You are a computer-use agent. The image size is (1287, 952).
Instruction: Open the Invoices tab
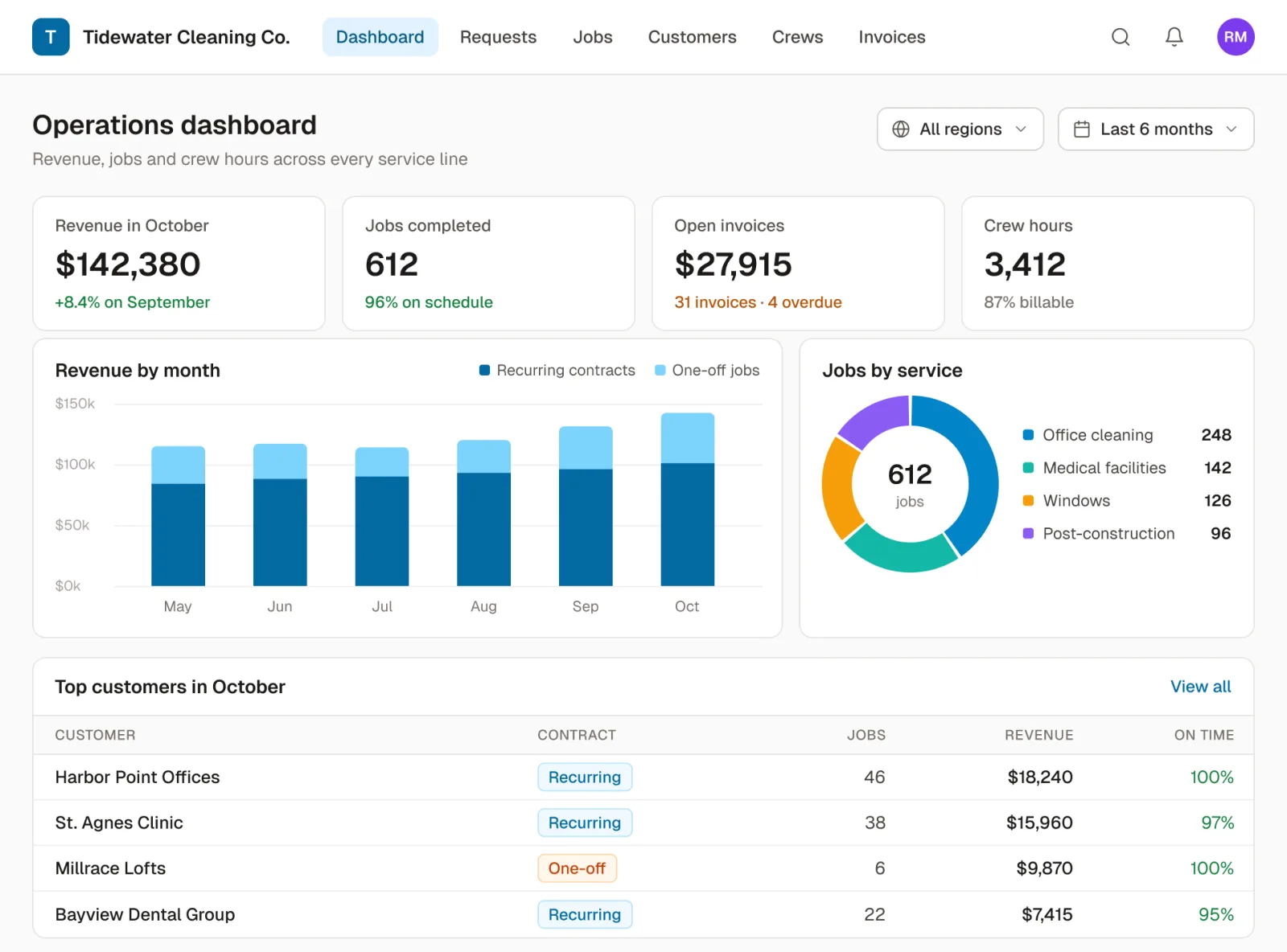click(891, 37)
